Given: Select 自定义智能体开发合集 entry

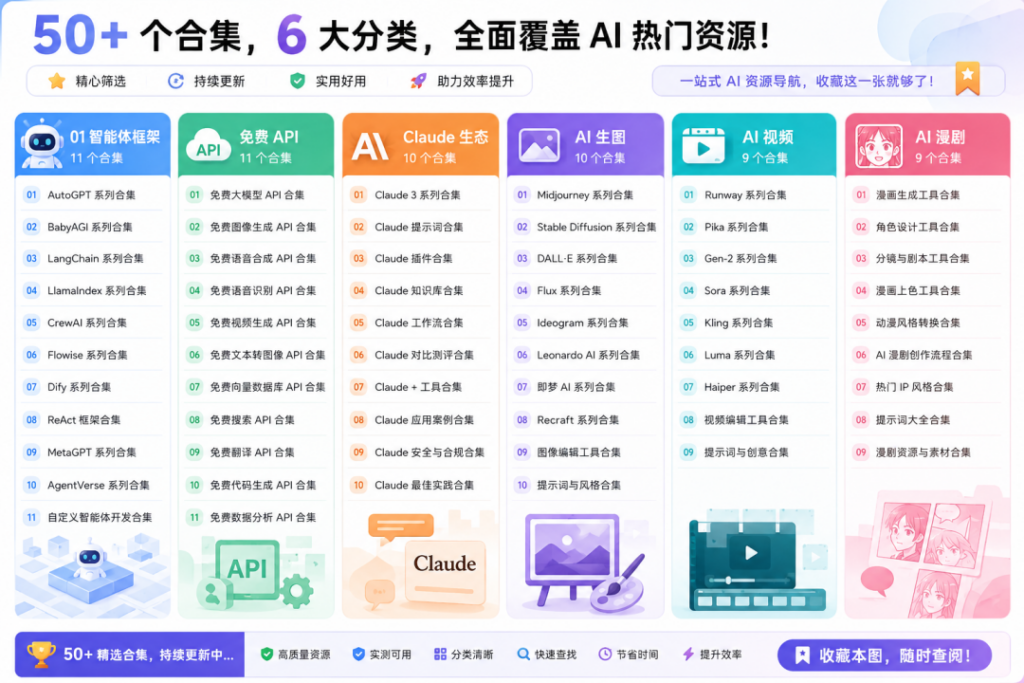Looking at the screenshot, I should click(x=92, y=517).
